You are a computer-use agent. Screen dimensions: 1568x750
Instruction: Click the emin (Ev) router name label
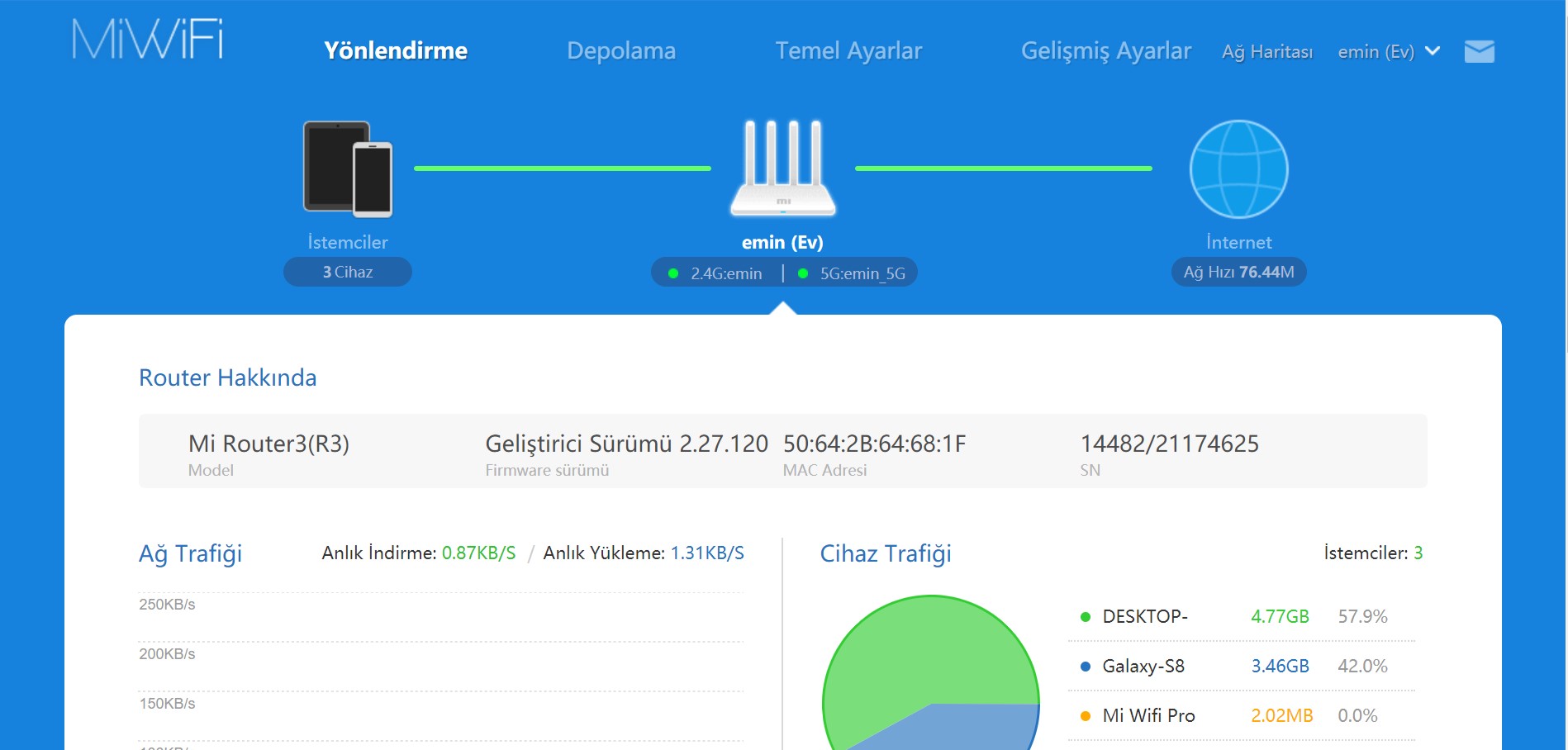(782, 242)
